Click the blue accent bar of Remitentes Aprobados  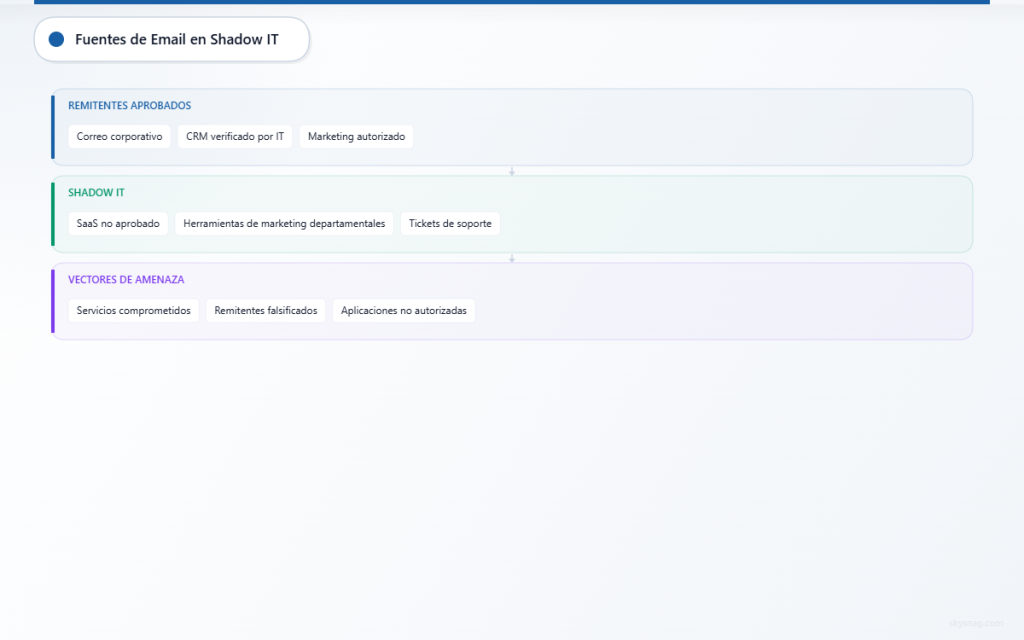coord(53,127)
